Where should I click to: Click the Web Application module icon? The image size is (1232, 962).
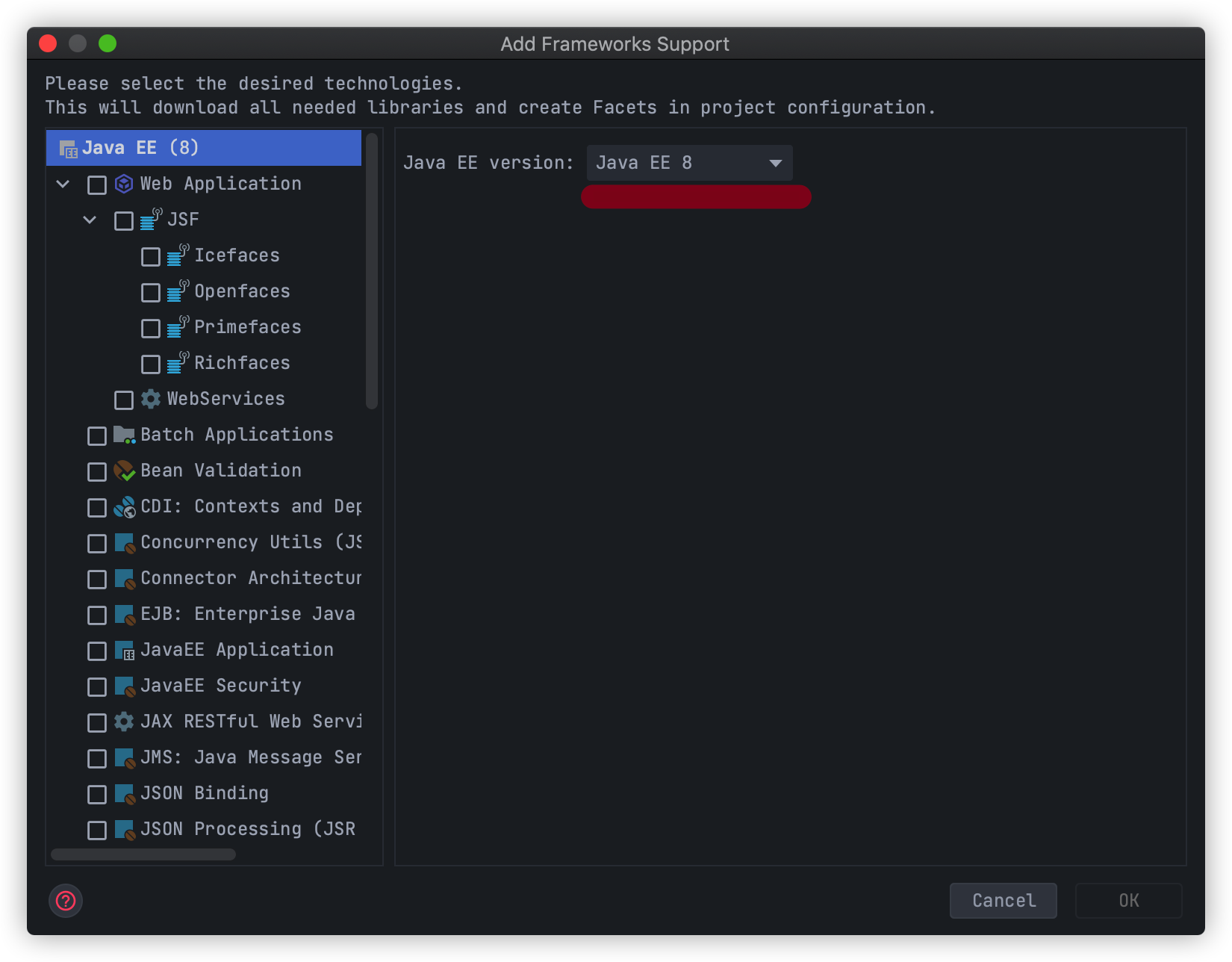pyautogui.click(x=124, y=184)
